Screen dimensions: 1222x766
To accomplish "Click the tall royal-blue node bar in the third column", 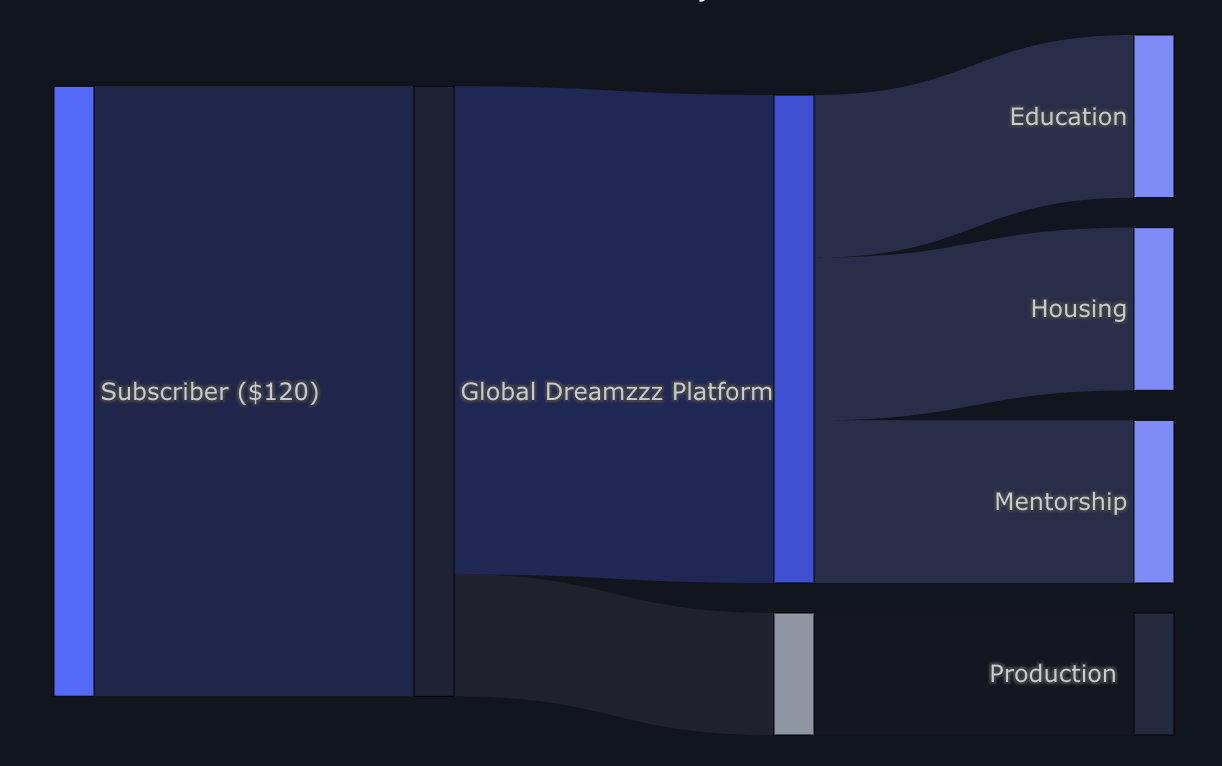I will [x=793, y=339].
